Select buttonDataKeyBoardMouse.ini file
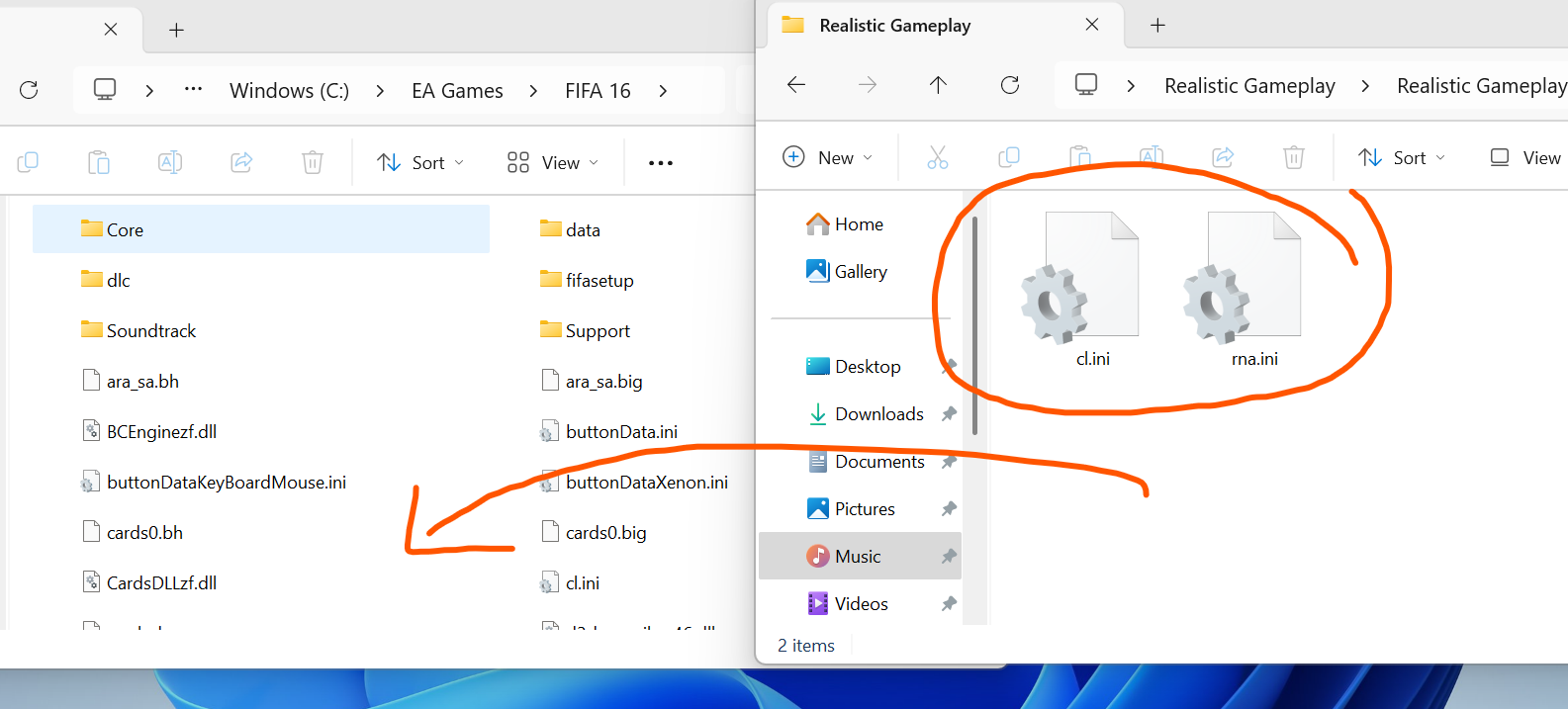Viewport: 1568px width, 709px height. point(214,482)
